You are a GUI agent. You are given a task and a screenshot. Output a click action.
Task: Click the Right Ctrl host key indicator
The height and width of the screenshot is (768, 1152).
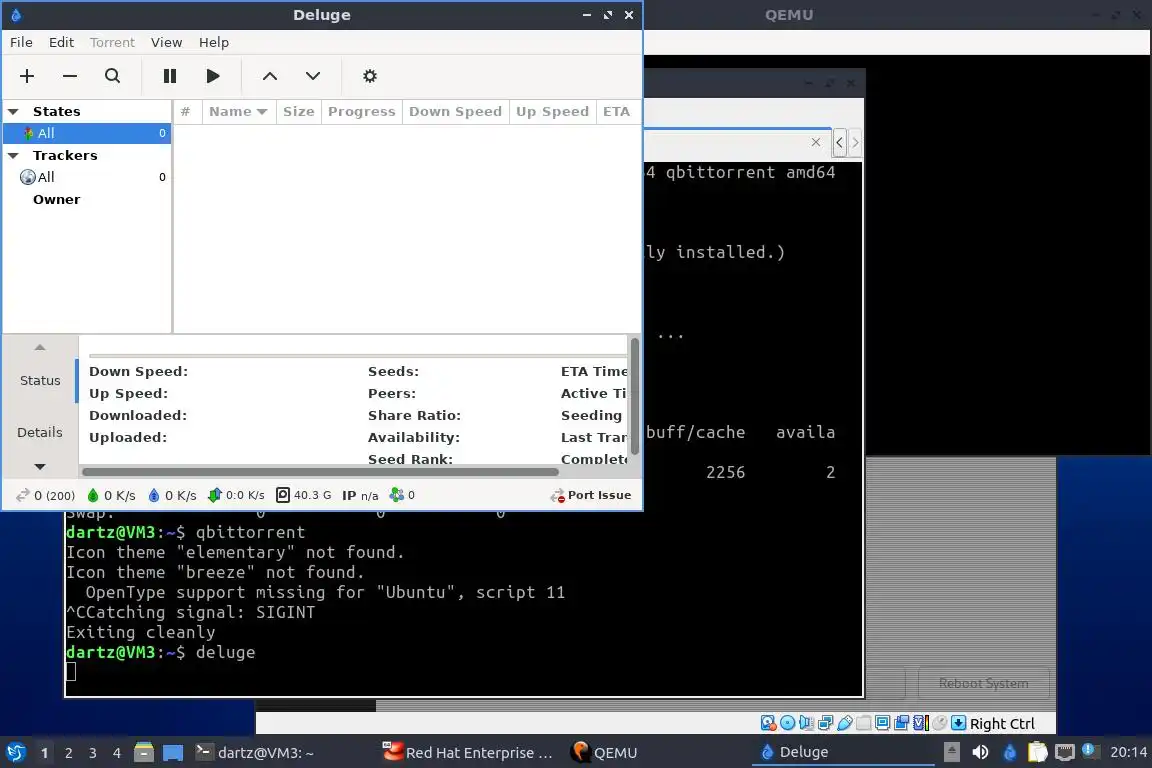[1002, 723]
